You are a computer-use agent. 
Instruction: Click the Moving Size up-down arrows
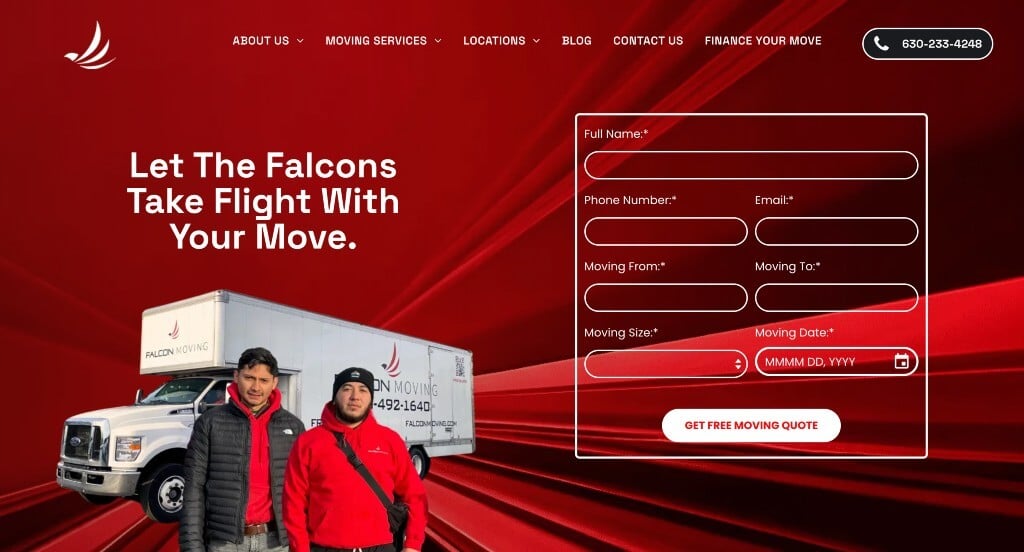(738, 365)
